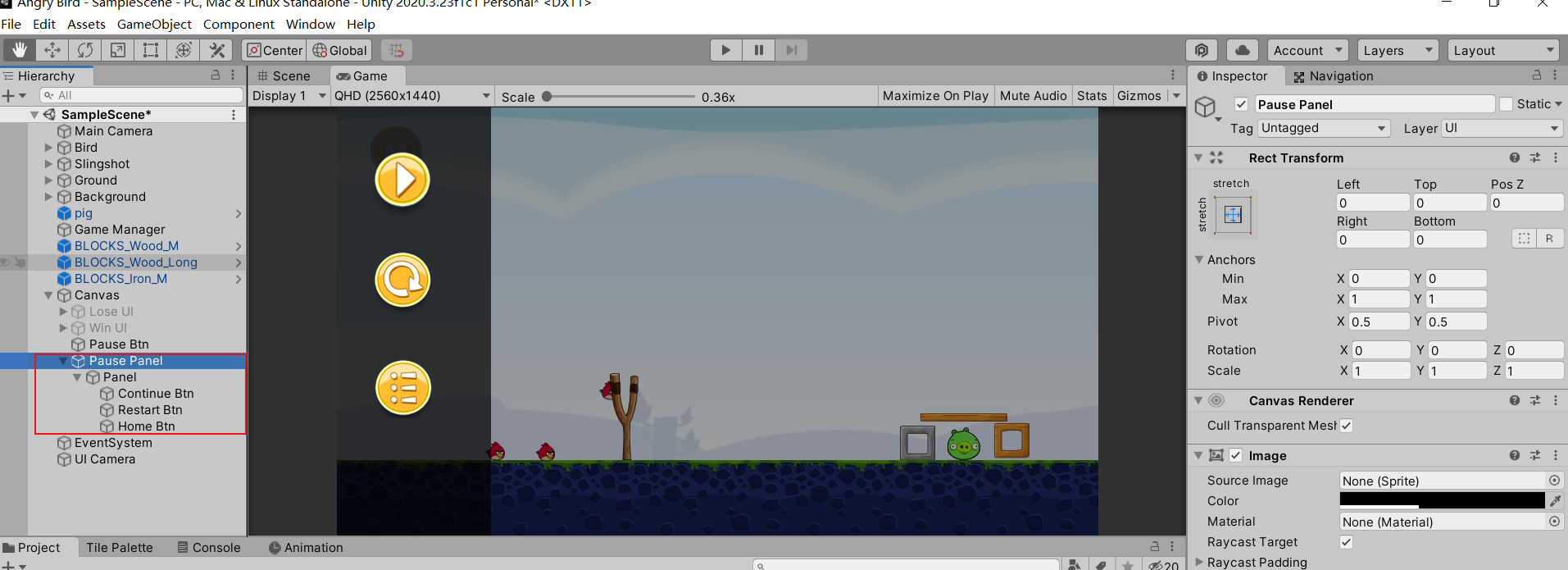Toggle Center pivot mode
The image size is (1568, 570).
274,50
